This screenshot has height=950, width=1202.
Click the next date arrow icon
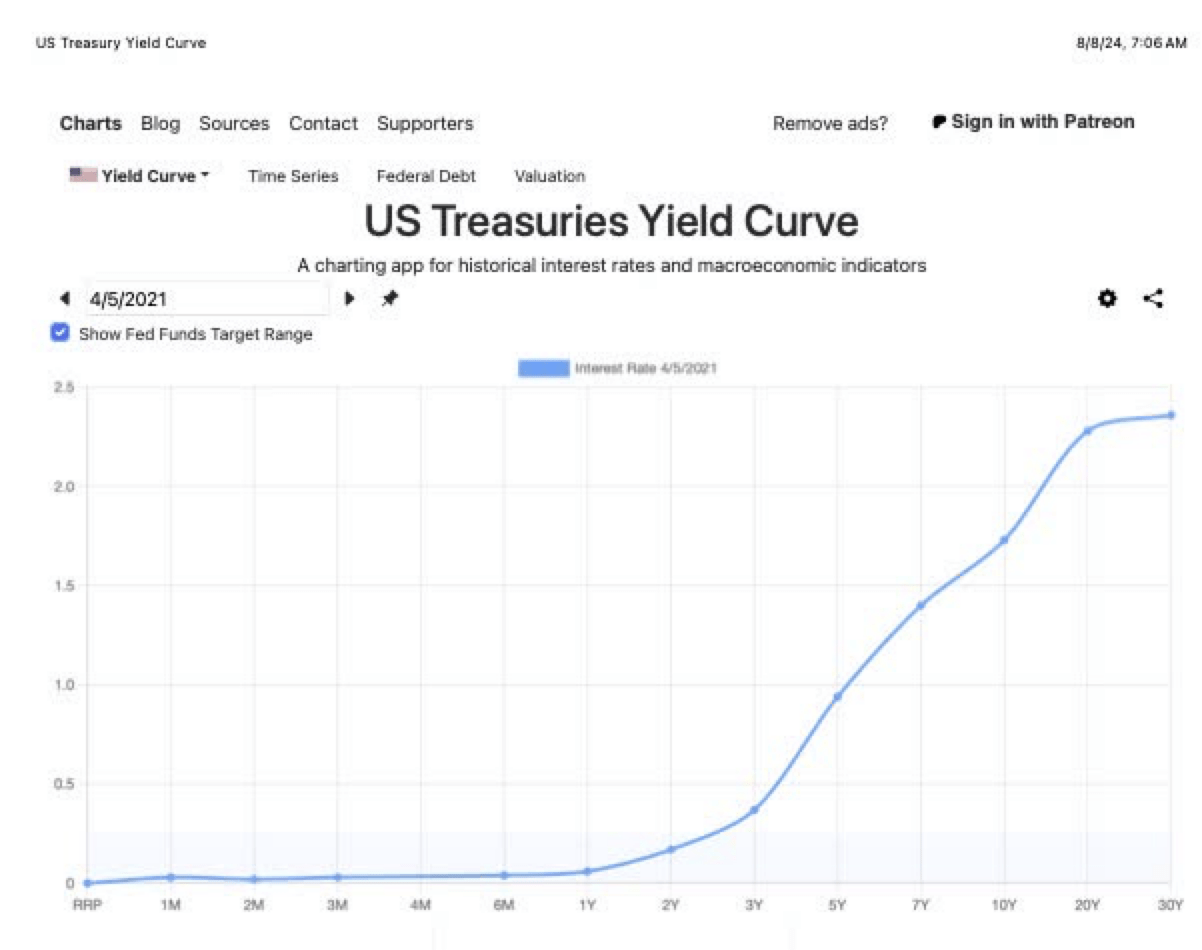[350, 298]
